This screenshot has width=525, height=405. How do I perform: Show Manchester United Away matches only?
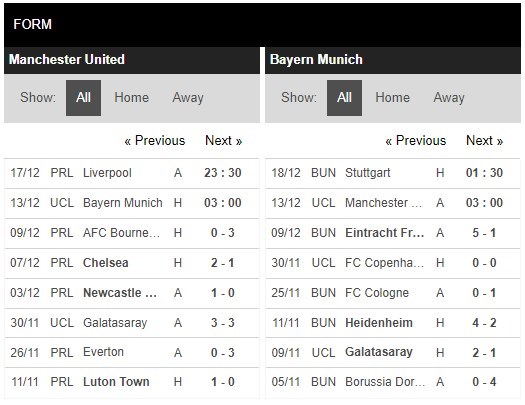(188, 98)
